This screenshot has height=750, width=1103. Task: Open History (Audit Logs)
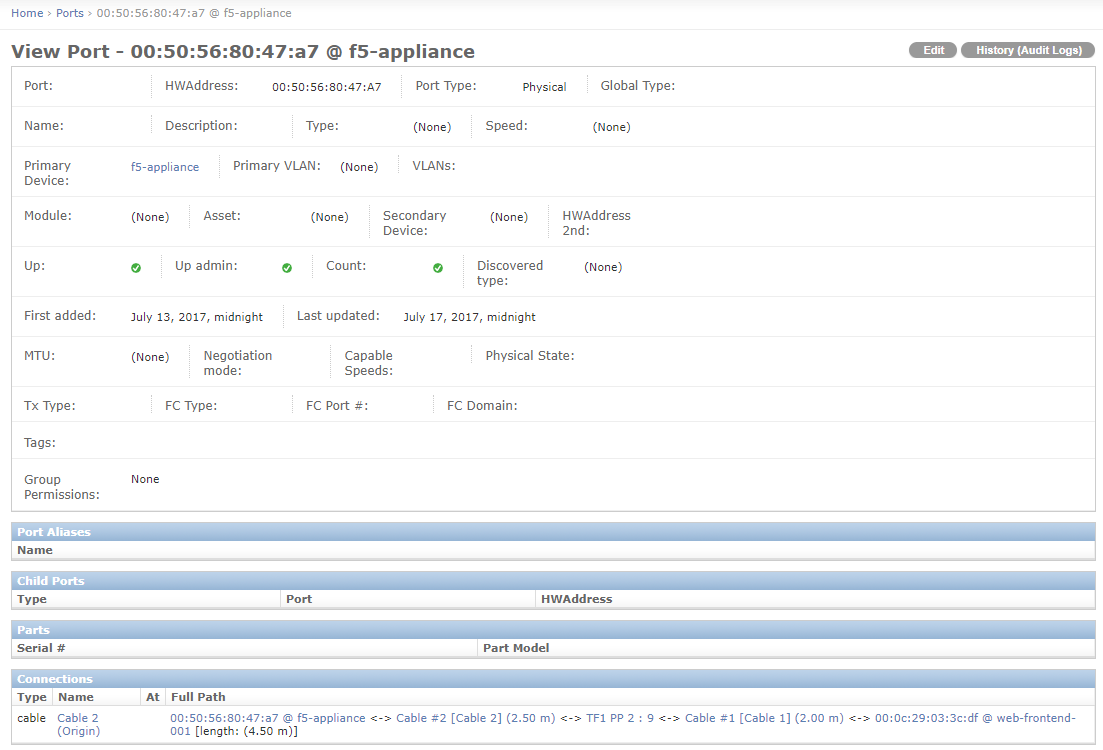1028,50
